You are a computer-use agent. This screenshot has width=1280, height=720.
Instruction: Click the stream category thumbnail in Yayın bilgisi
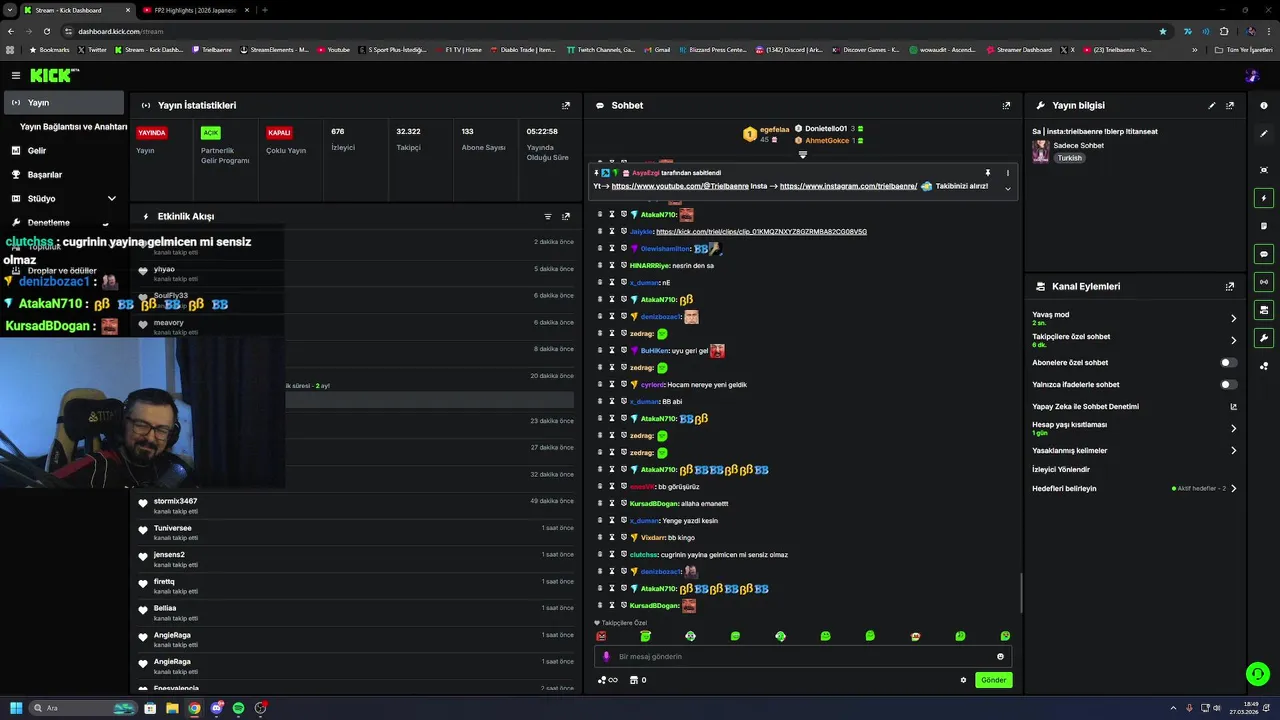pyautogui.click(x=1040, y=151)
